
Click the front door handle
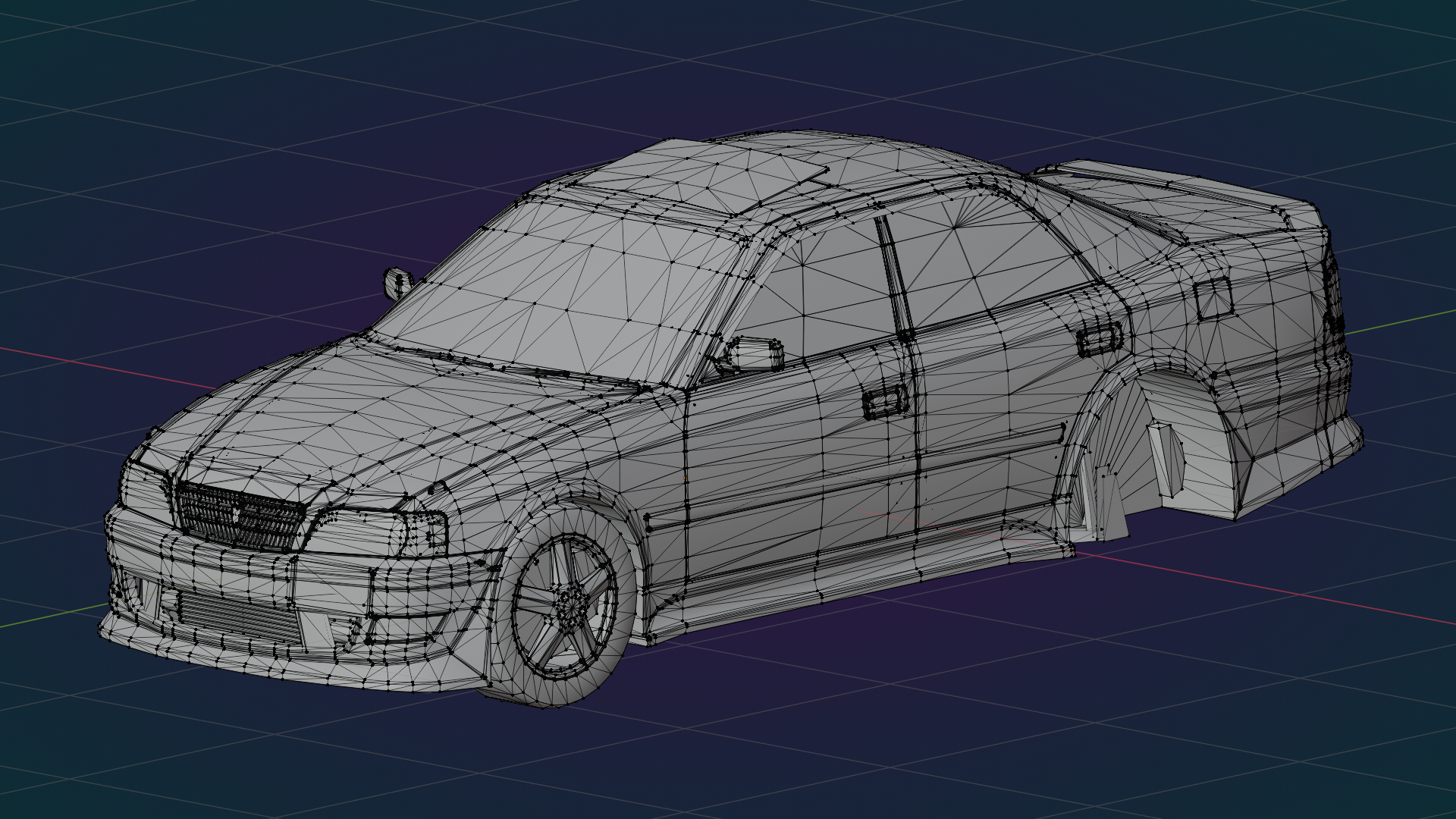coord(886,403)
